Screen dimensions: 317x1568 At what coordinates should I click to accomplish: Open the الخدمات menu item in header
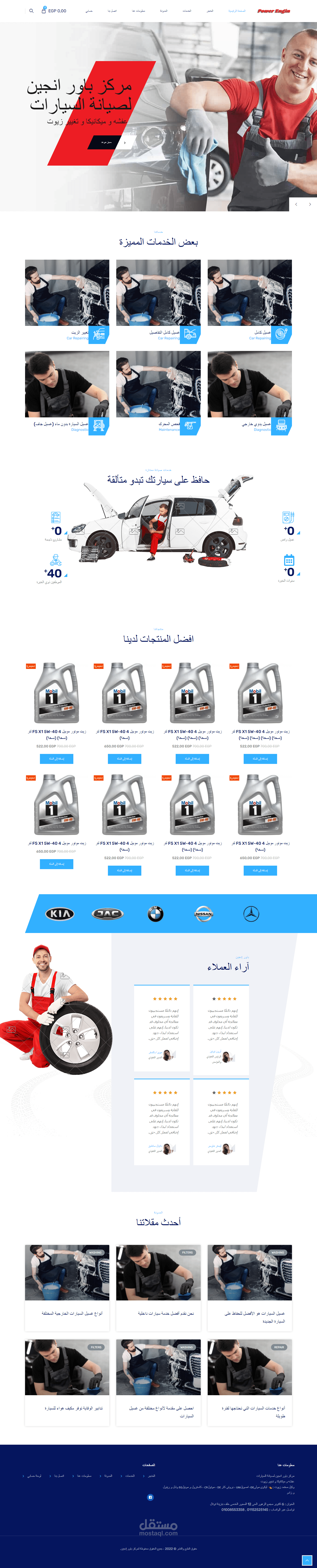tap(187, 11)
